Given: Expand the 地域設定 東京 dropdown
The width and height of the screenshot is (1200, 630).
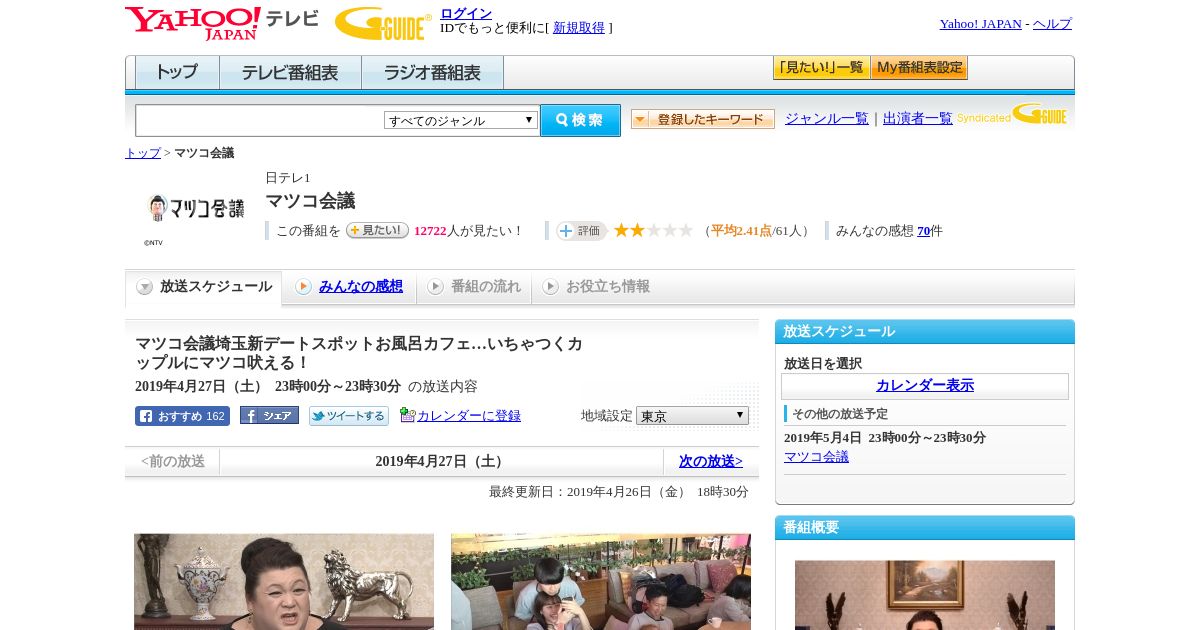Looking at the screenshot, I should point(692,416).
